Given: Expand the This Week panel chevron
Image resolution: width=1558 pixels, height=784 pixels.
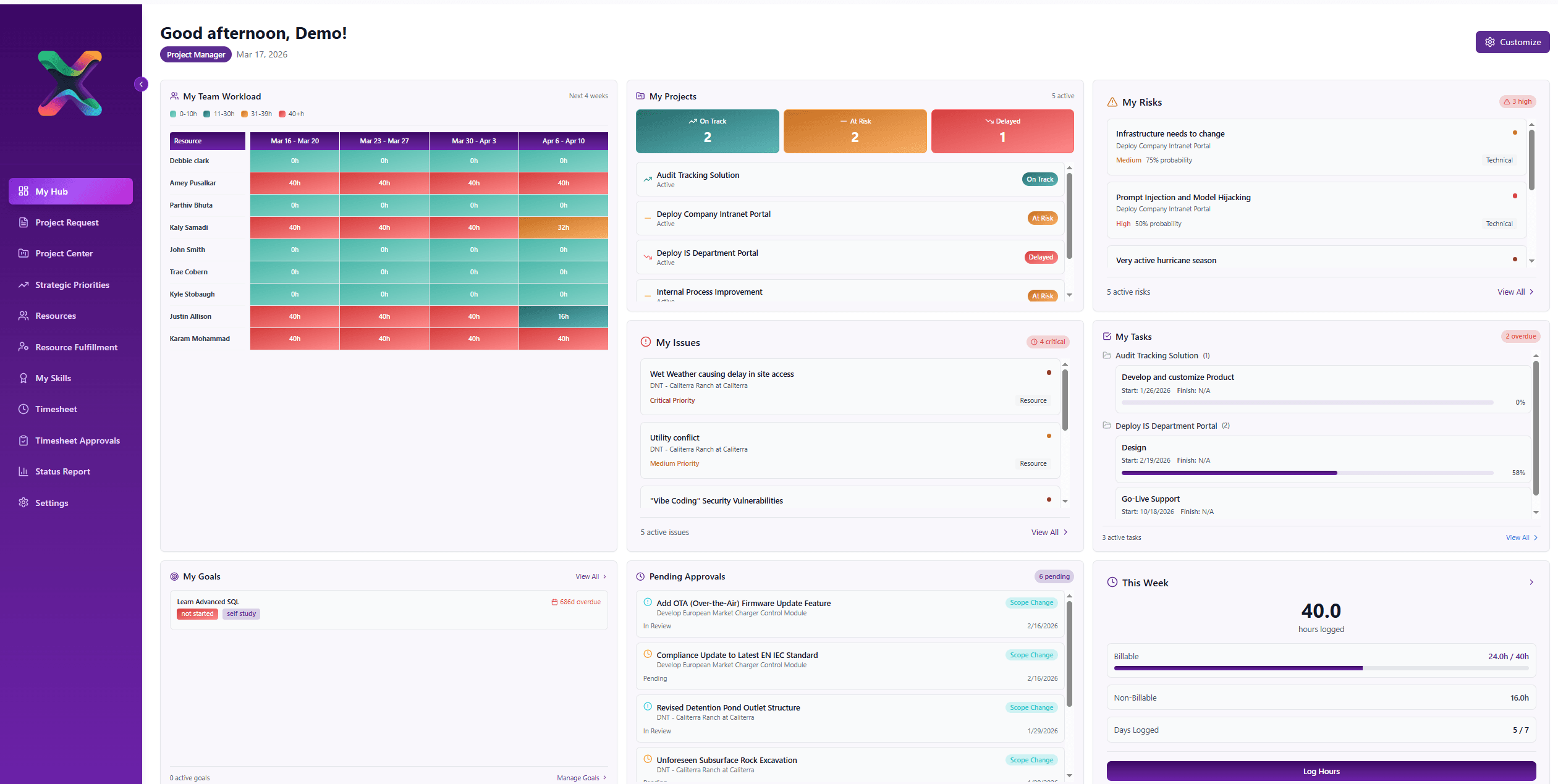Looking at the screenshot, I should pos(1531,582).
